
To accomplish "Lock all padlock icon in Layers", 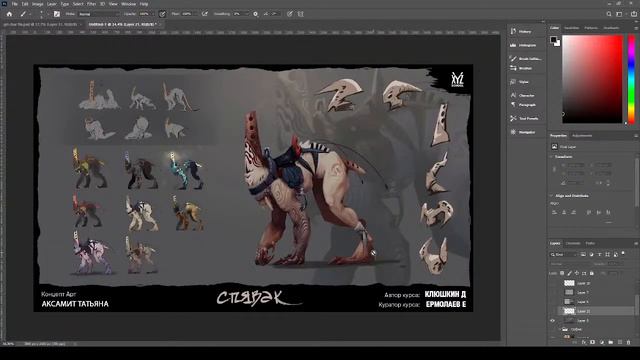I will point(591,273).
